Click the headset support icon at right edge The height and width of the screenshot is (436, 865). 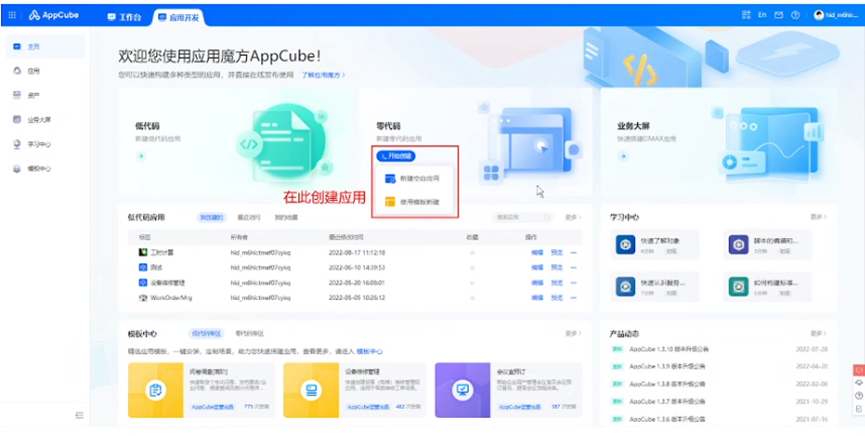pos(858,382)
